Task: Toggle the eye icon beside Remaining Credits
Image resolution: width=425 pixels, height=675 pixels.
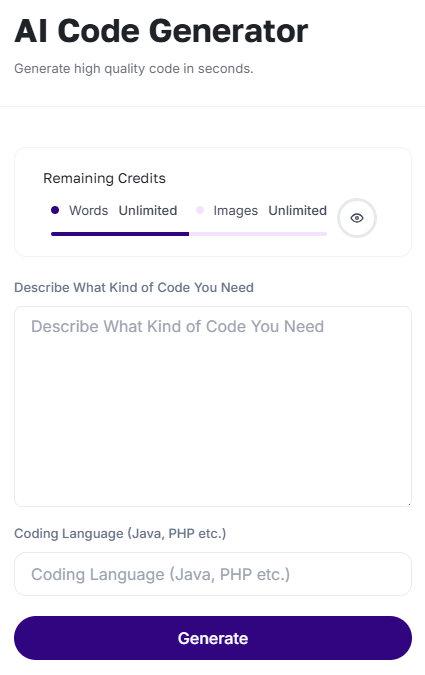Action: point(357,218)
